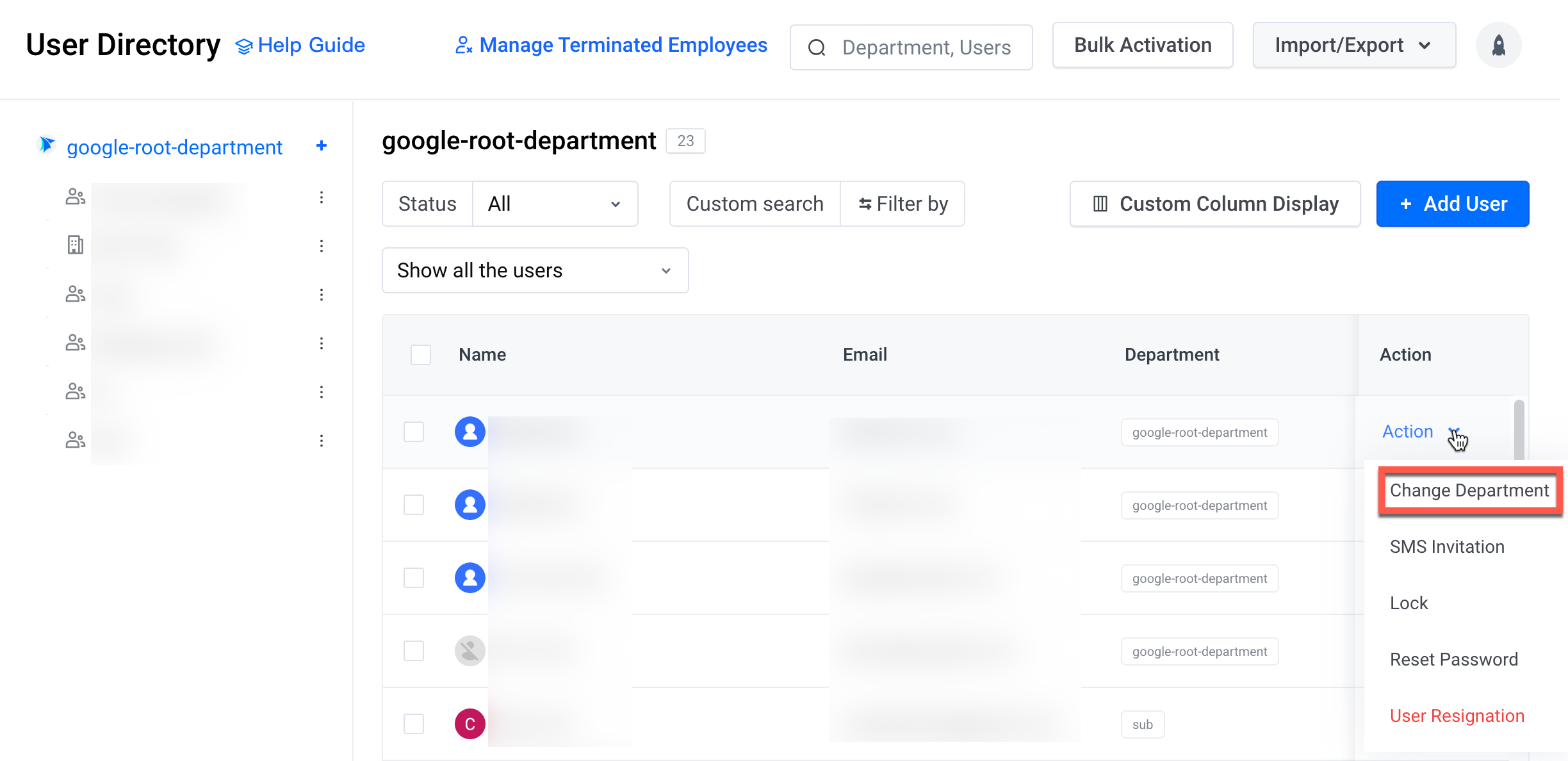Check the checkbox of the disabled user row
This screenshot has width=1568, height=761.
tap(414, 651)
